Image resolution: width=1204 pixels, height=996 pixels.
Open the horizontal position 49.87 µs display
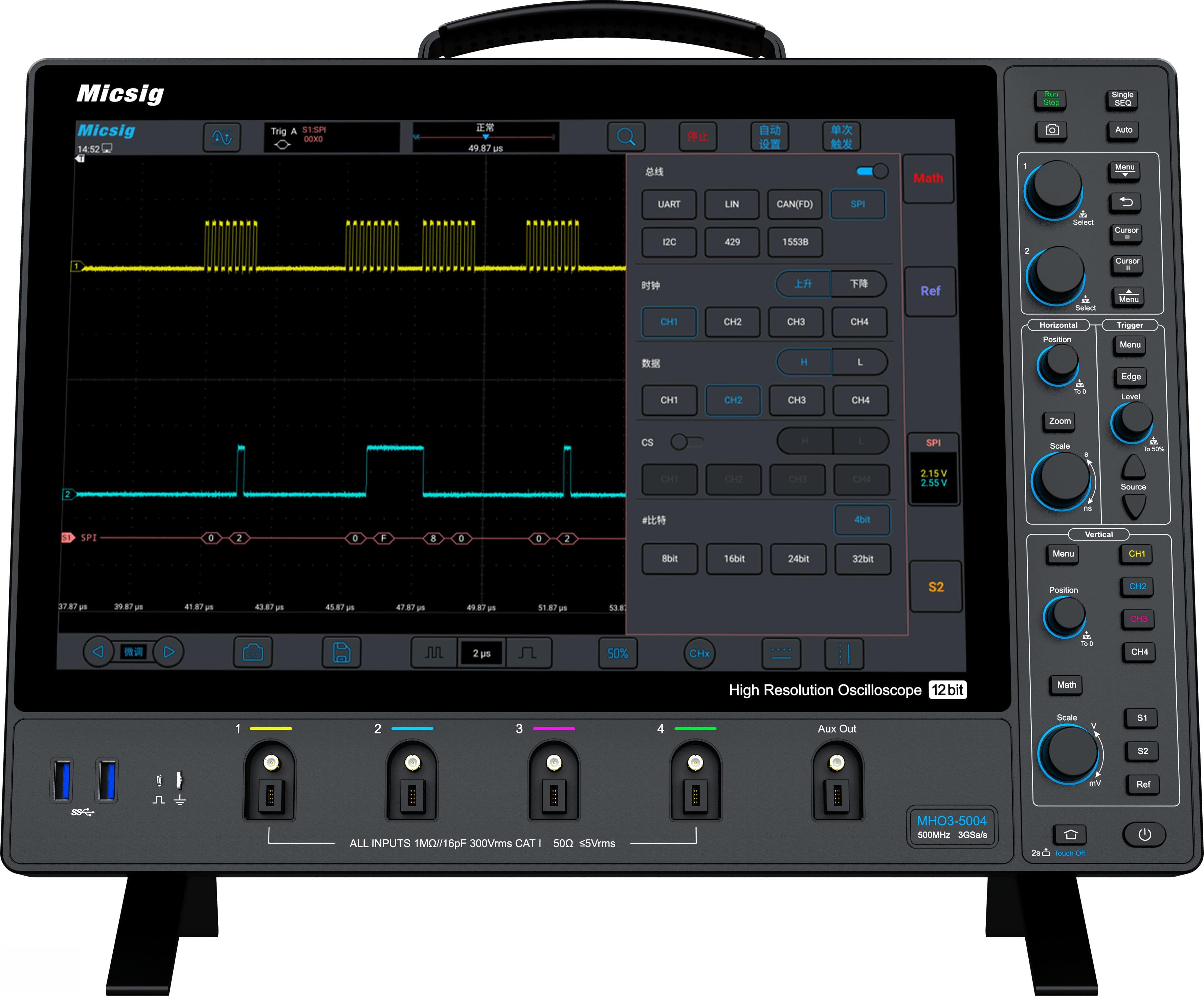click(485, 137)
